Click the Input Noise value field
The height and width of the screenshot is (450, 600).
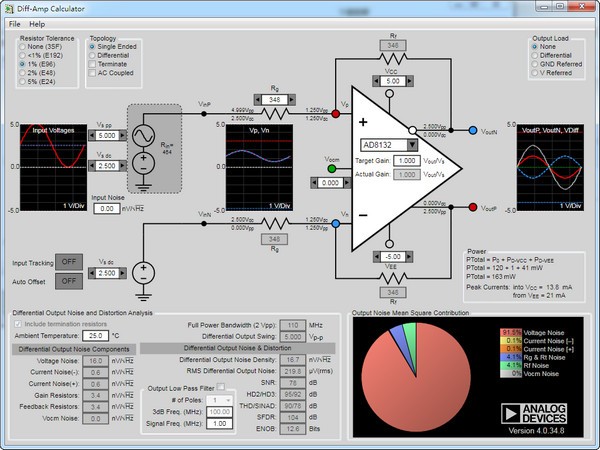pos(107,209)
